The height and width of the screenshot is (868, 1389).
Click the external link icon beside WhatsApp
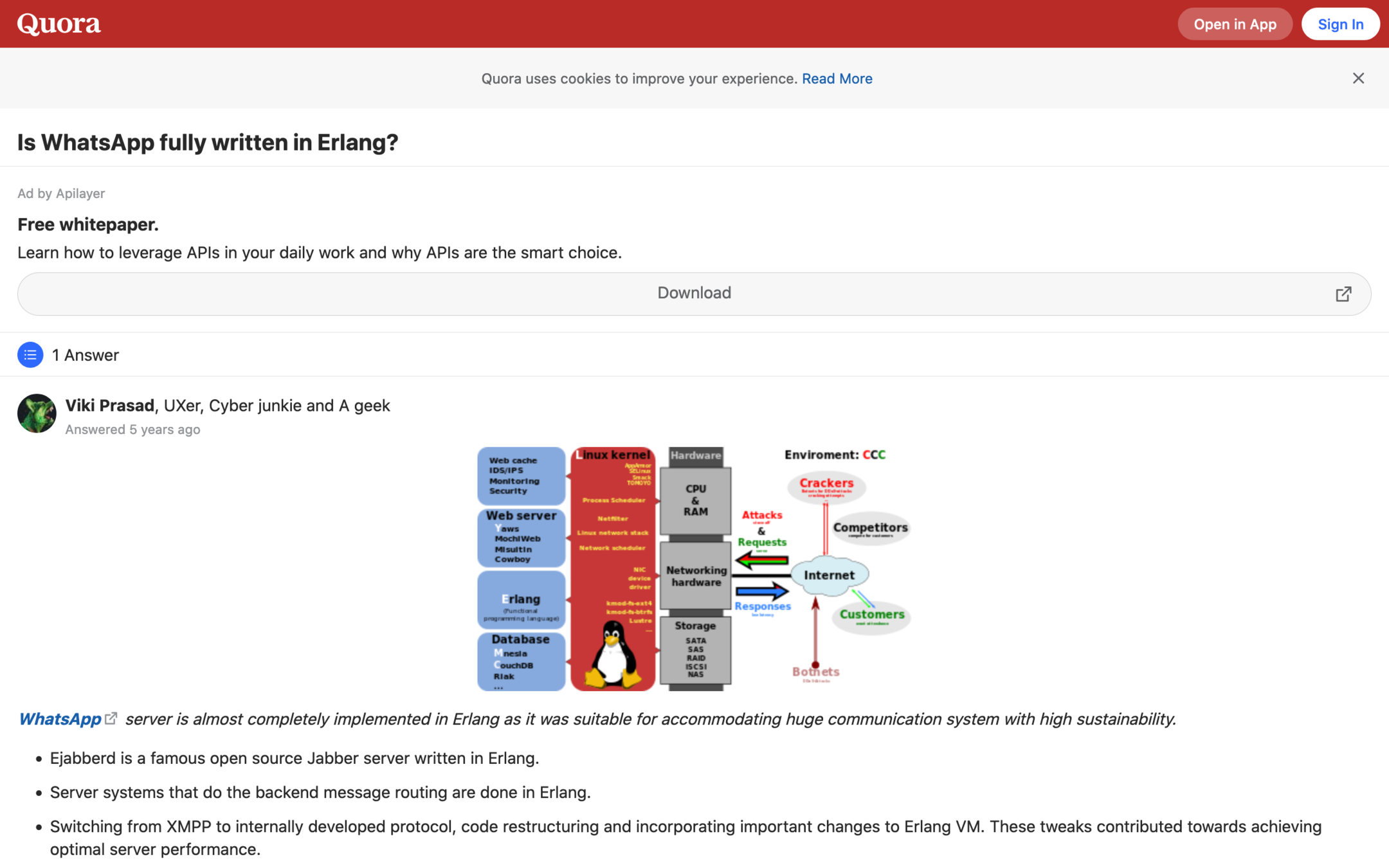pyautogui.click(x=111, y=718)
